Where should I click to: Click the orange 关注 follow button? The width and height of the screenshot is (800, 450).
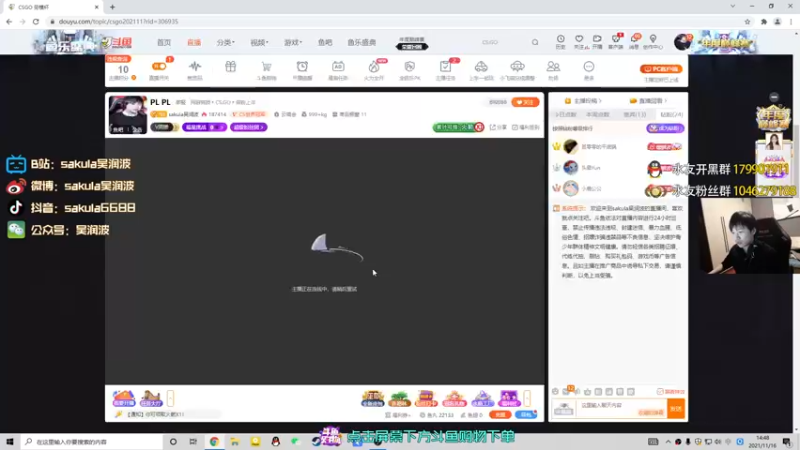click(x=525, y=102)
